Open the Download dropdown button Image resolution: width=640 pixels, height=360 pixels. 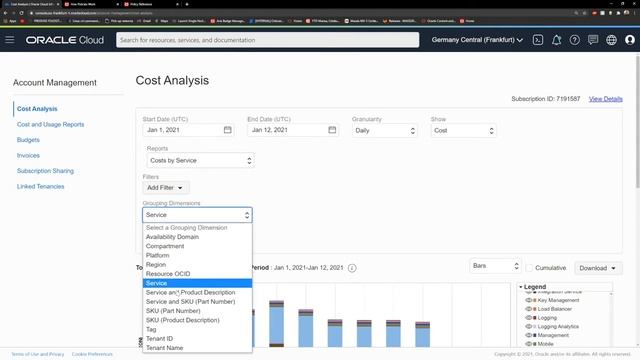[x=598, y=268]
